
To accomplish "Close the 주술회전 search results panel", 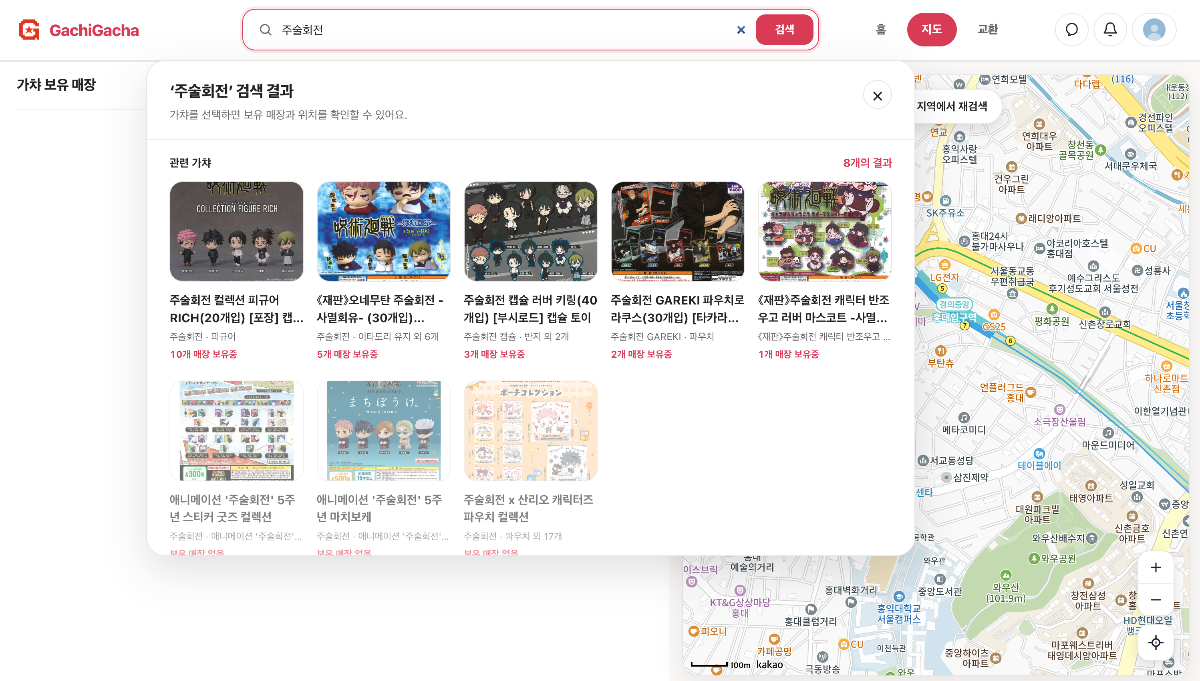I will coord(877,96).
